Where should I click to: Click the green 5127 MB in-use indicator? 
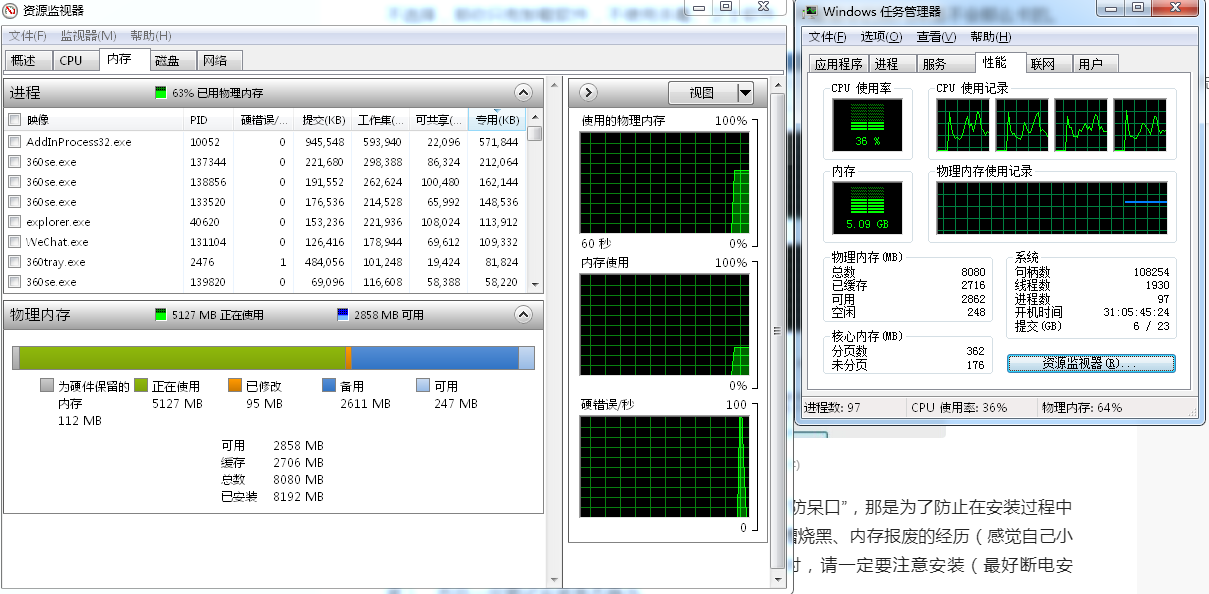[x=160, y=314]
